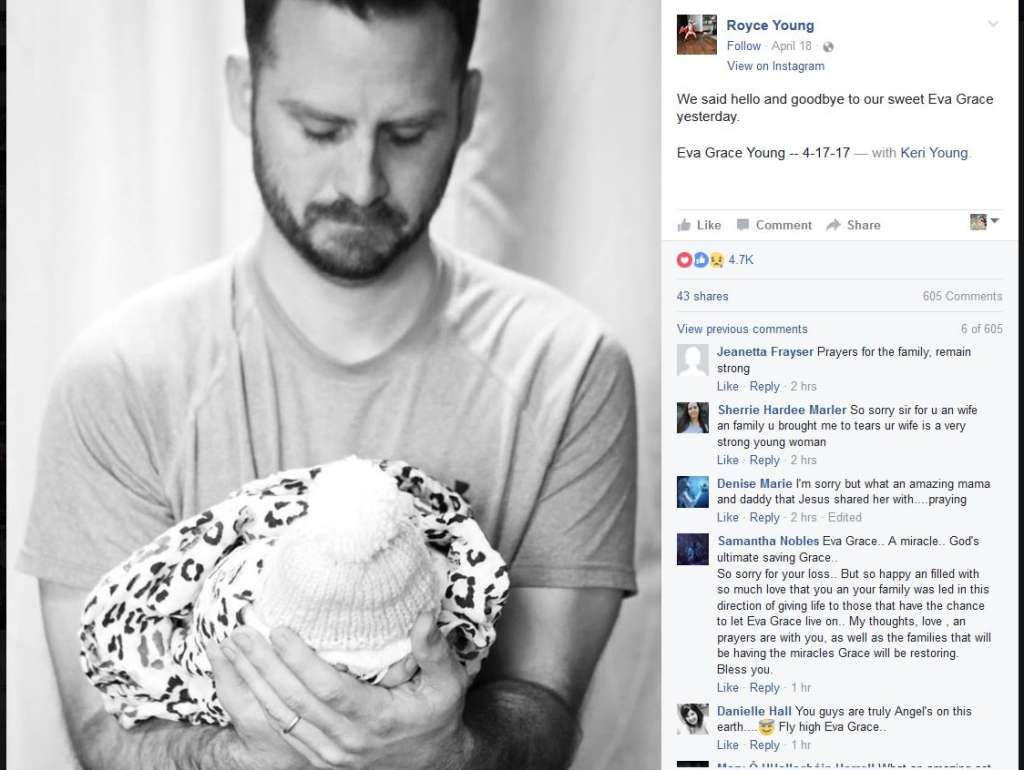The width and height of the screenshot is (1024, 770).
Task: Open the 43 shares list
Action: [x=702, y=297]
